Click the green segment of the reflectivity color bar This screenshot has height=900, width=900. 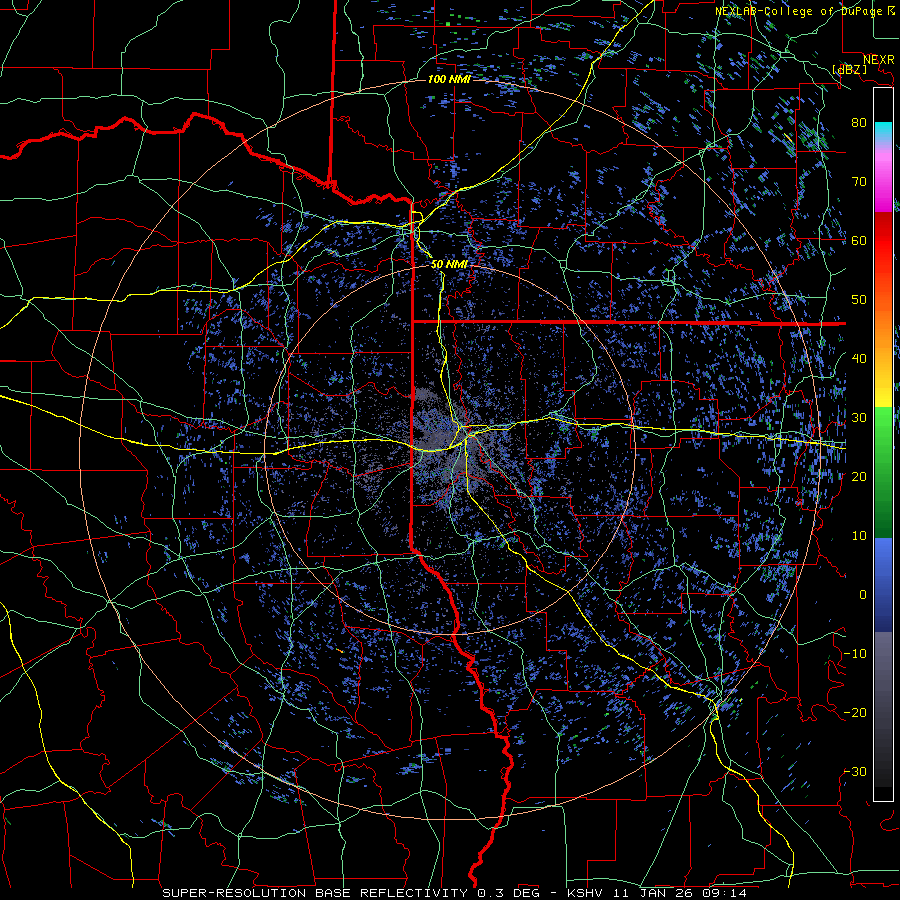click(x=883, y=472)
